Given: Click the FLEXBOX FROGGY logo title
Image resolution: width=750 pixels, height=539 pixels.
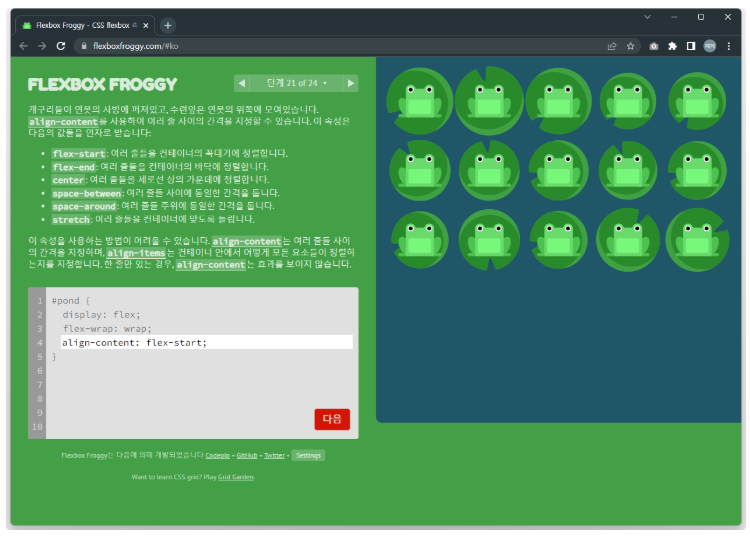Looking at the screenshot, I should pyautogui.click(x=102, y=85).
